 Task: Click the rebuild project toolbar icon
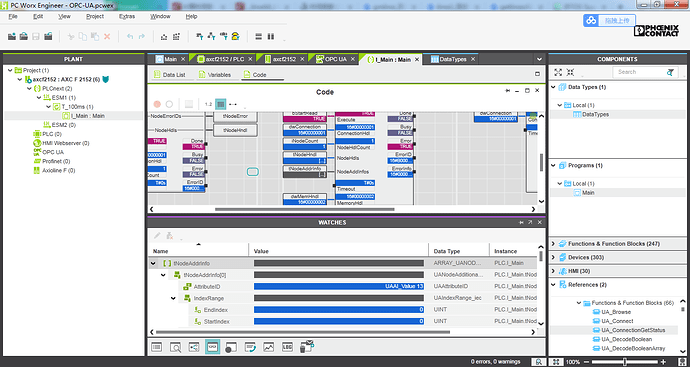176,37
